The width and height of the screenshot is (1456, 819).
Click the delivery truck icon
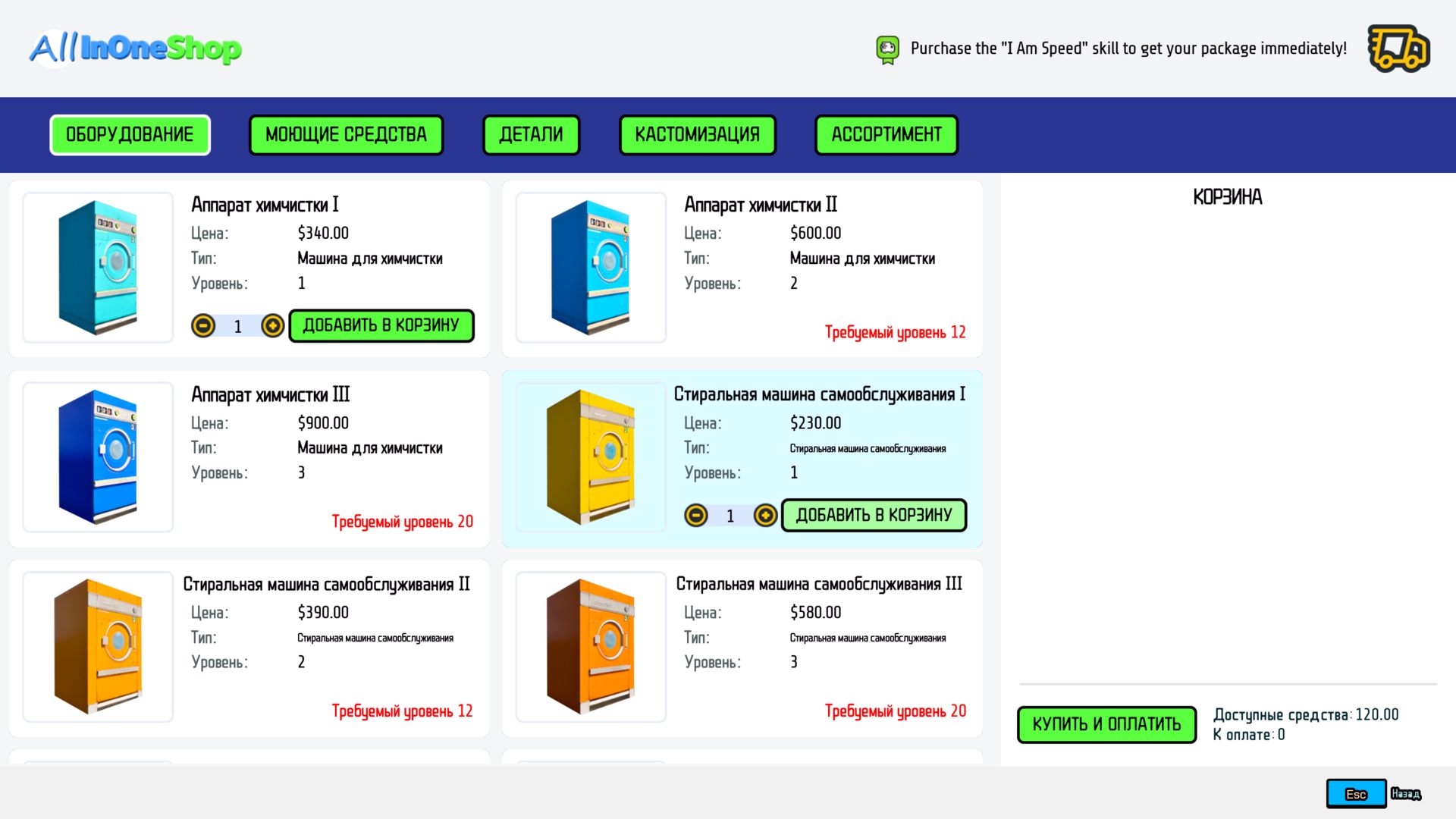coord(1398,49)
